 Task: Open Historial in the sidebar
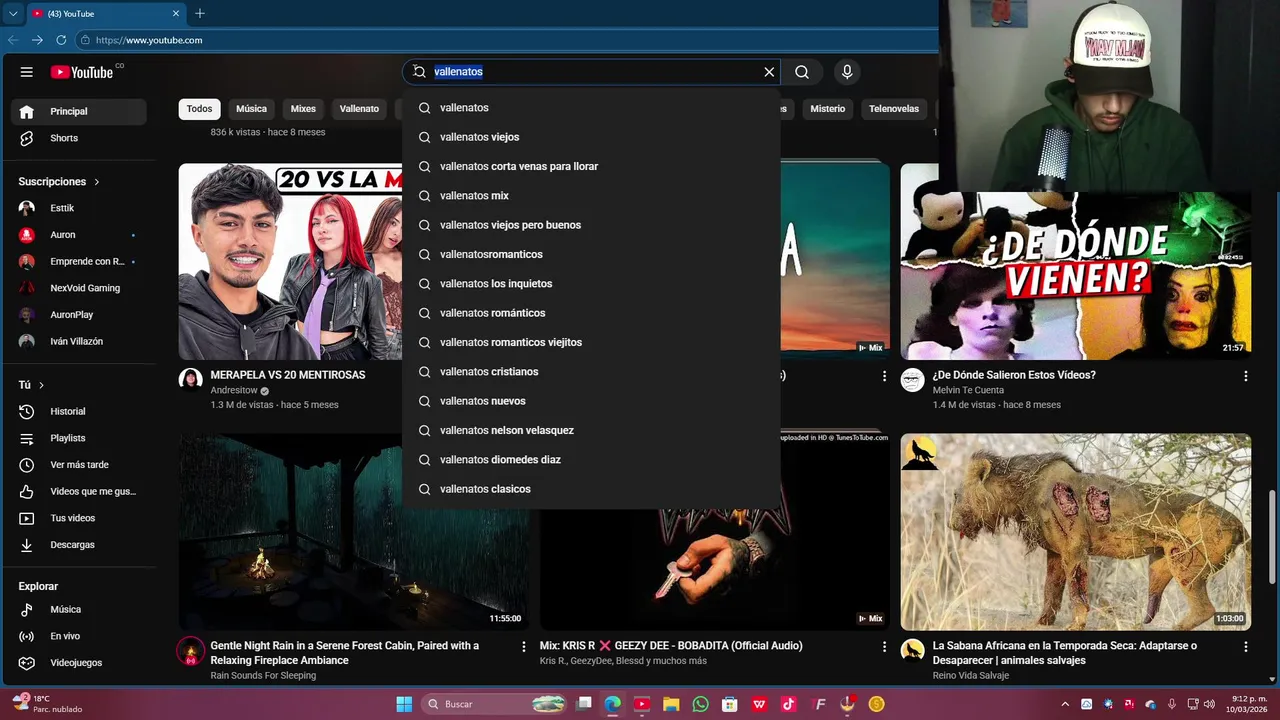point(79,411)
